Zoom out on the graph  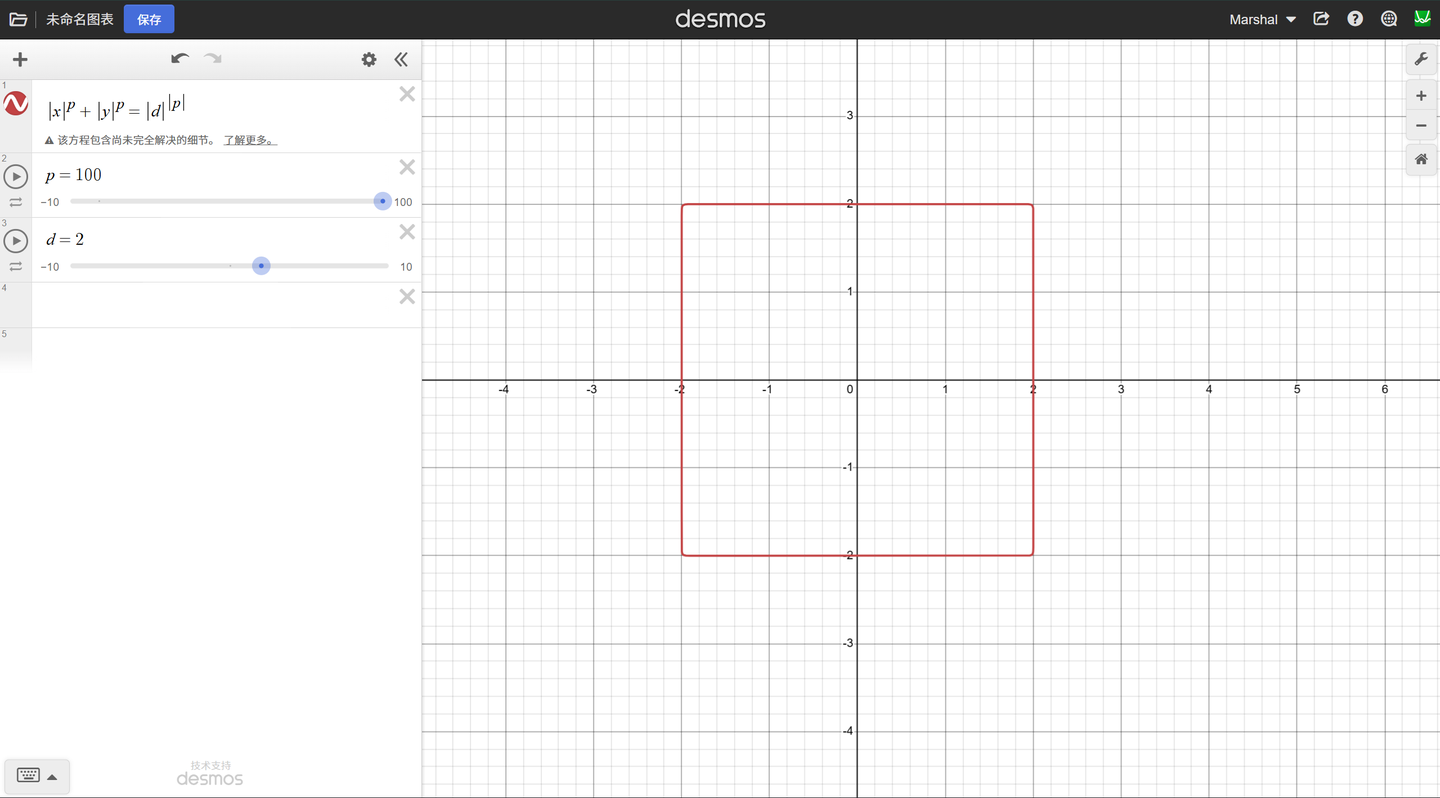tap(1421, 126)
